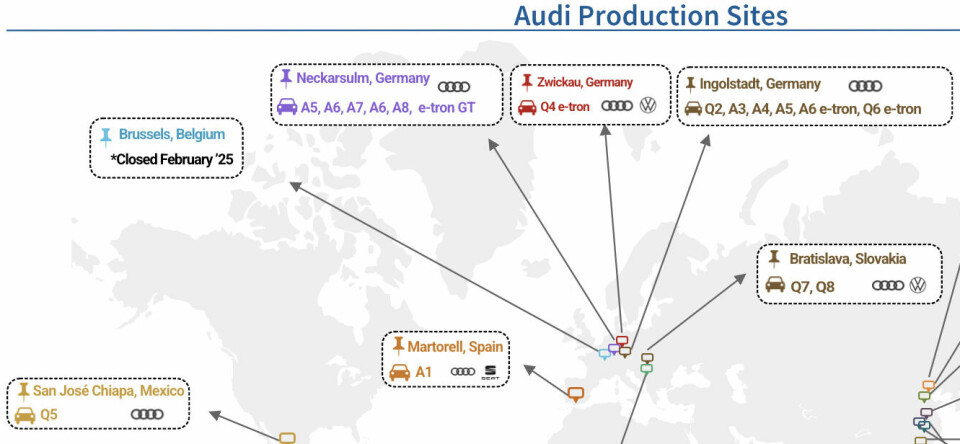
Task: Click the SEAT logo in the Martorell box
Action: point(490,373)
